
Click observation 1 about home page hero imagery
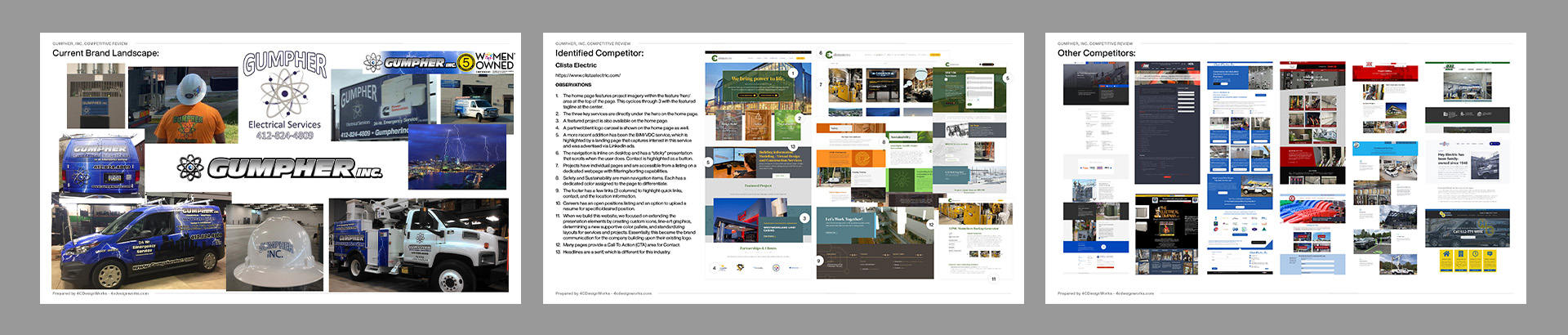(x=626, y=101)
